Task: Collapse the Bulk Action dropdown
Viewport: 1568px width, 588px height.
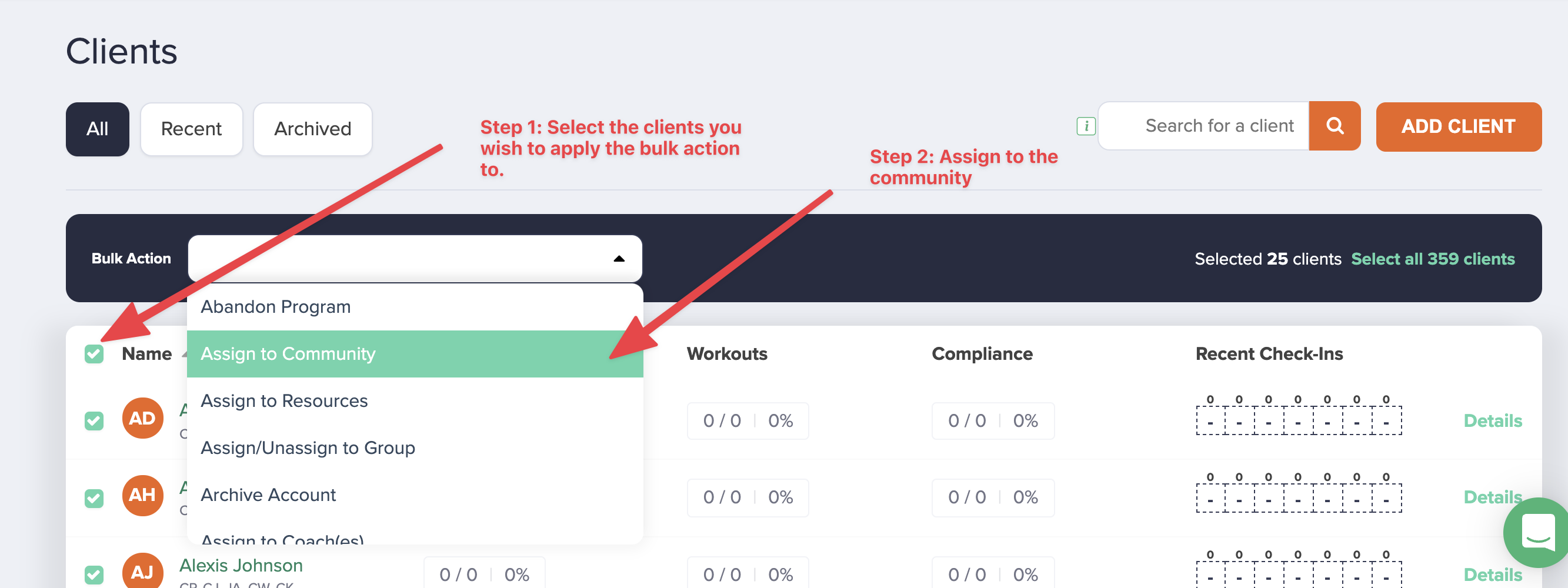Action: pos(620,258)
